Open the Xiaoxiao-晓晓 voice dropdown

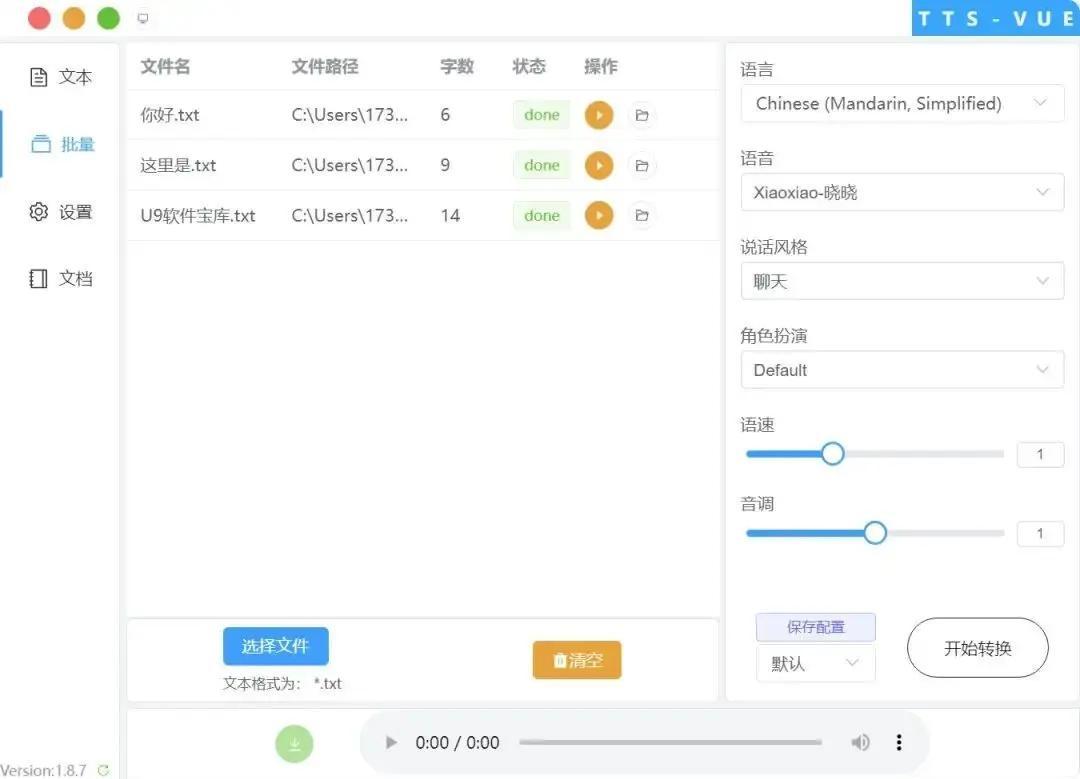[x=901, y=192]
